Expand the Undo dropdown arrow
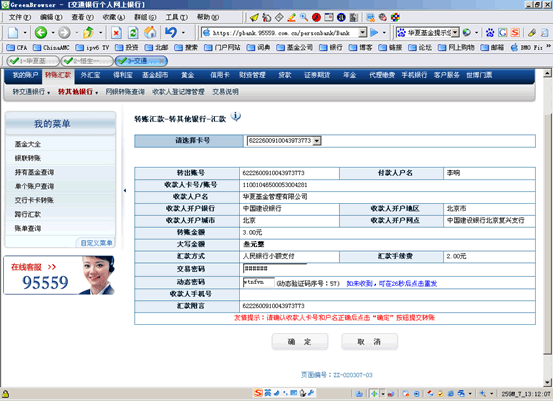This screenshot has width=554, height=402. click(183, 33)
